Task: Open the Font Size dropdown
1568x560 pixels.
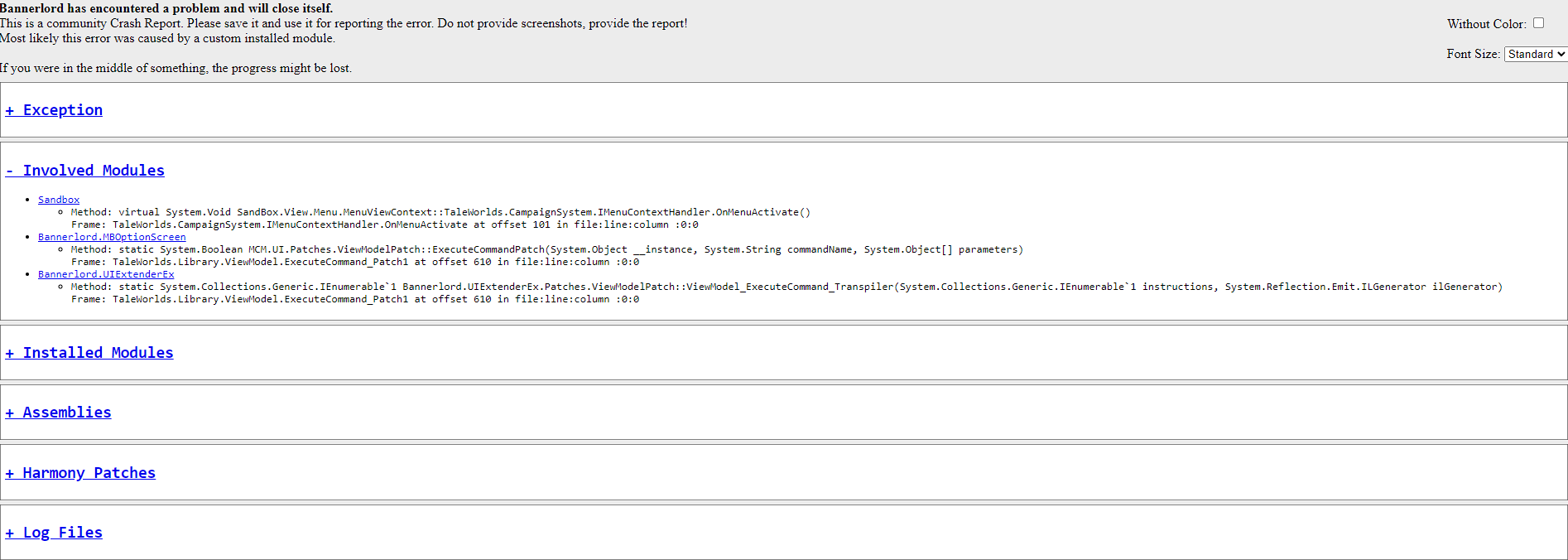Action: 1536,54
